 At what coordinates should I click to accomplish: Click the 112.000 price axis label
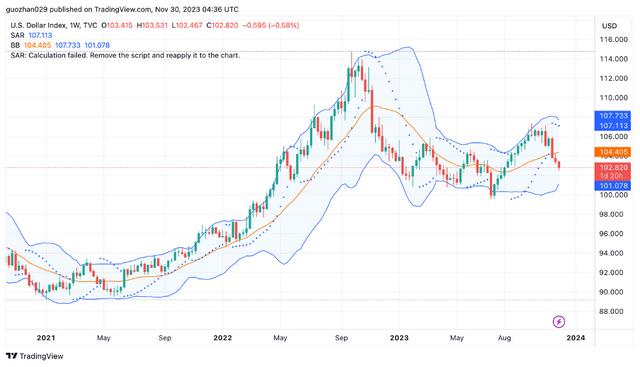[x=613, y=78]
